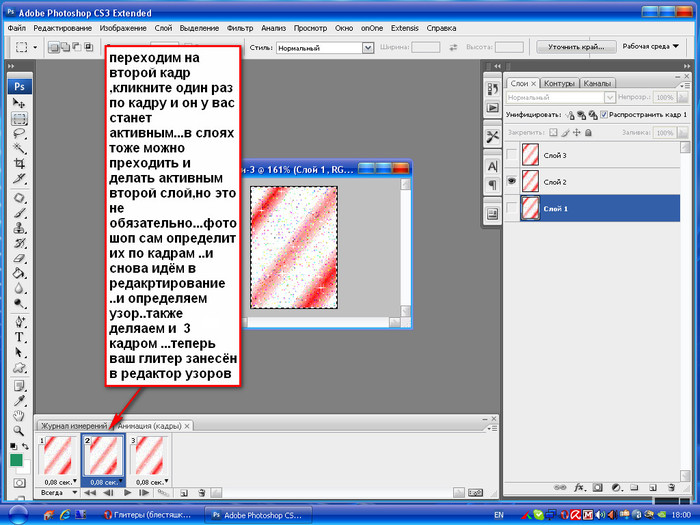Switch to Журнал измерений tab
Viewport: 700px width, 525px height.
click(74, 426)
